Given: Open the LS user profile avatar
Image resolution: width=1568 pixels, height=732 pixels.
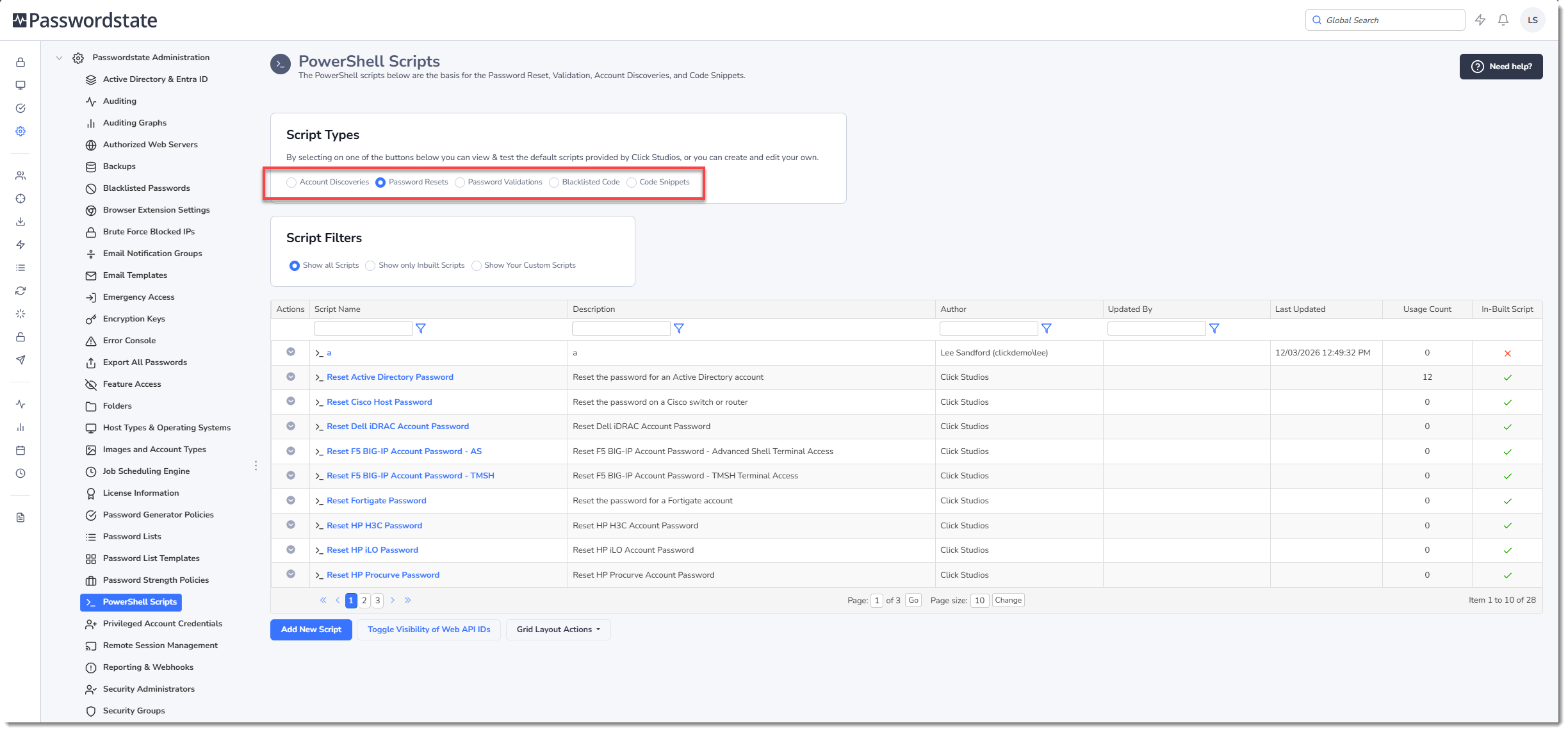Looking at the screenshot, I should pos(1533,20).
